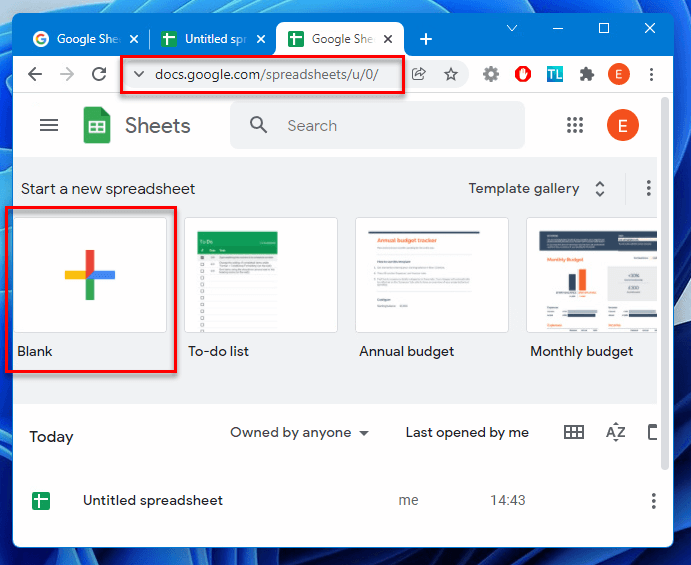Bookmark this page with the star icon
Image resolution: width=691 pixels, height=565 pixels.
coord(450,74)
